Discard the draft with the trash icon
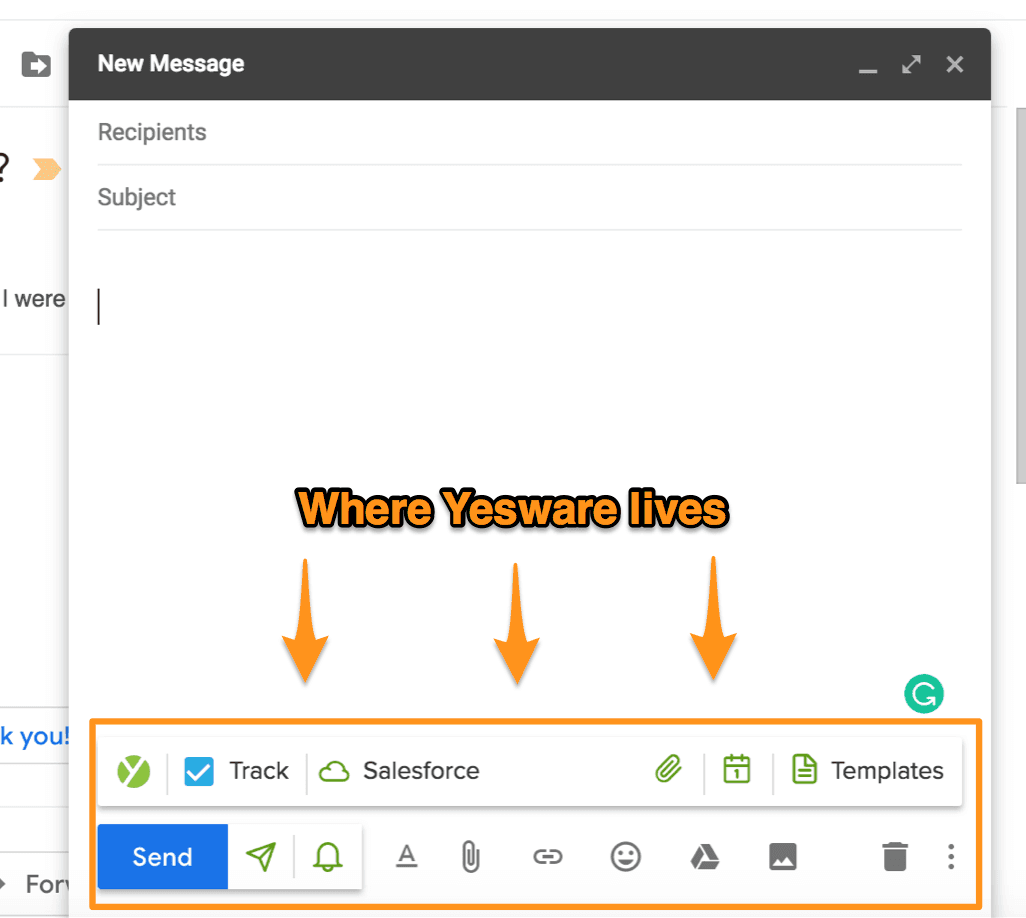This screenshot has width=1026, height=918. (895, 857)
